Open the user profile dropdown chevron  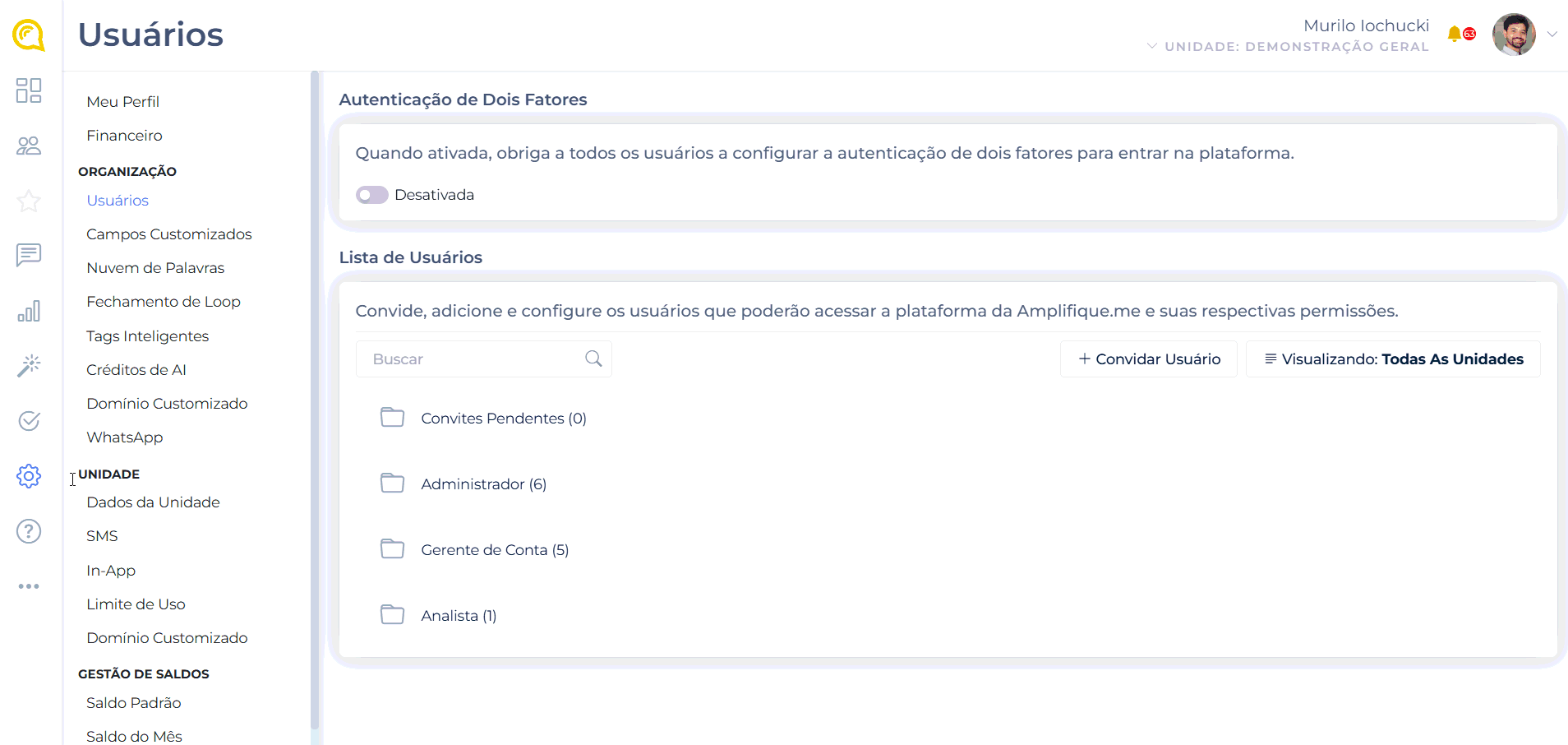(1552, 35)
